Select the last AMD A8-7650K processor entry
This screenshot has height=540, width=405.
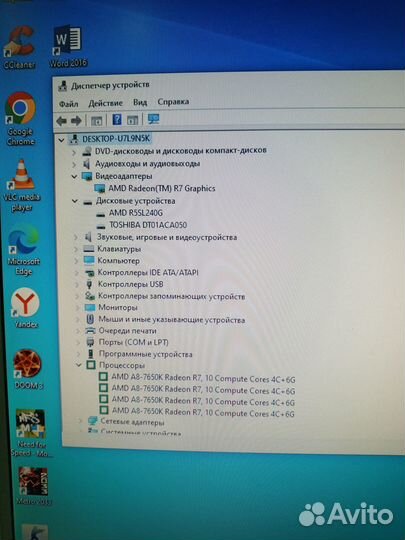point(203,412)
